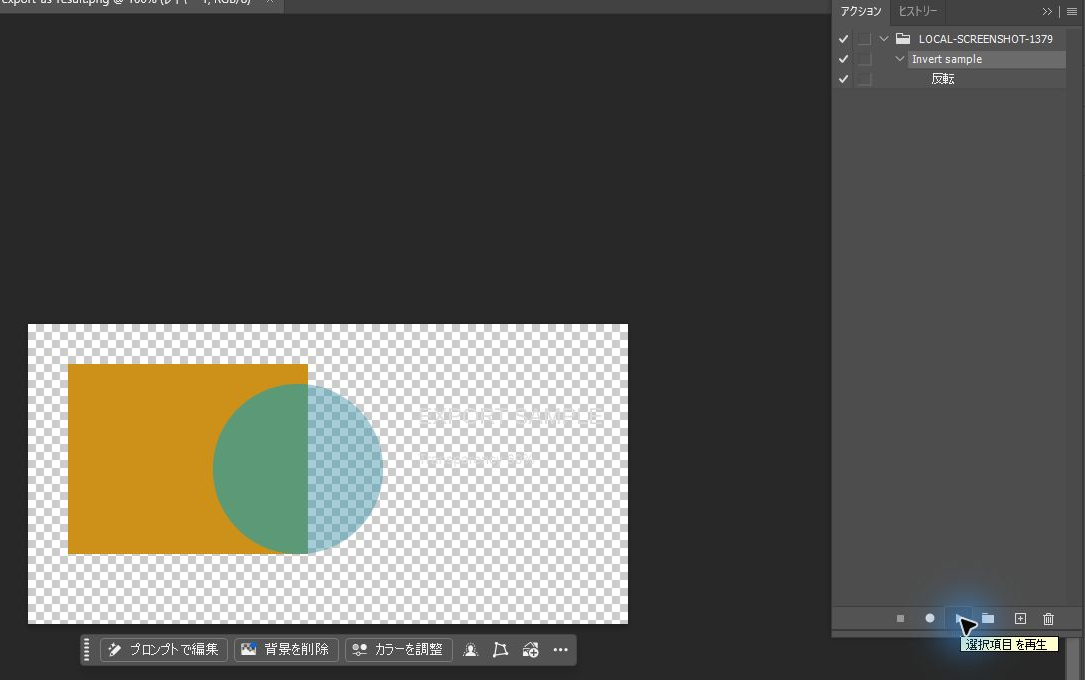Collapse the panel group with double arrows
The width and height of the screenshot is (1085, 680).
click(1047, 11)
